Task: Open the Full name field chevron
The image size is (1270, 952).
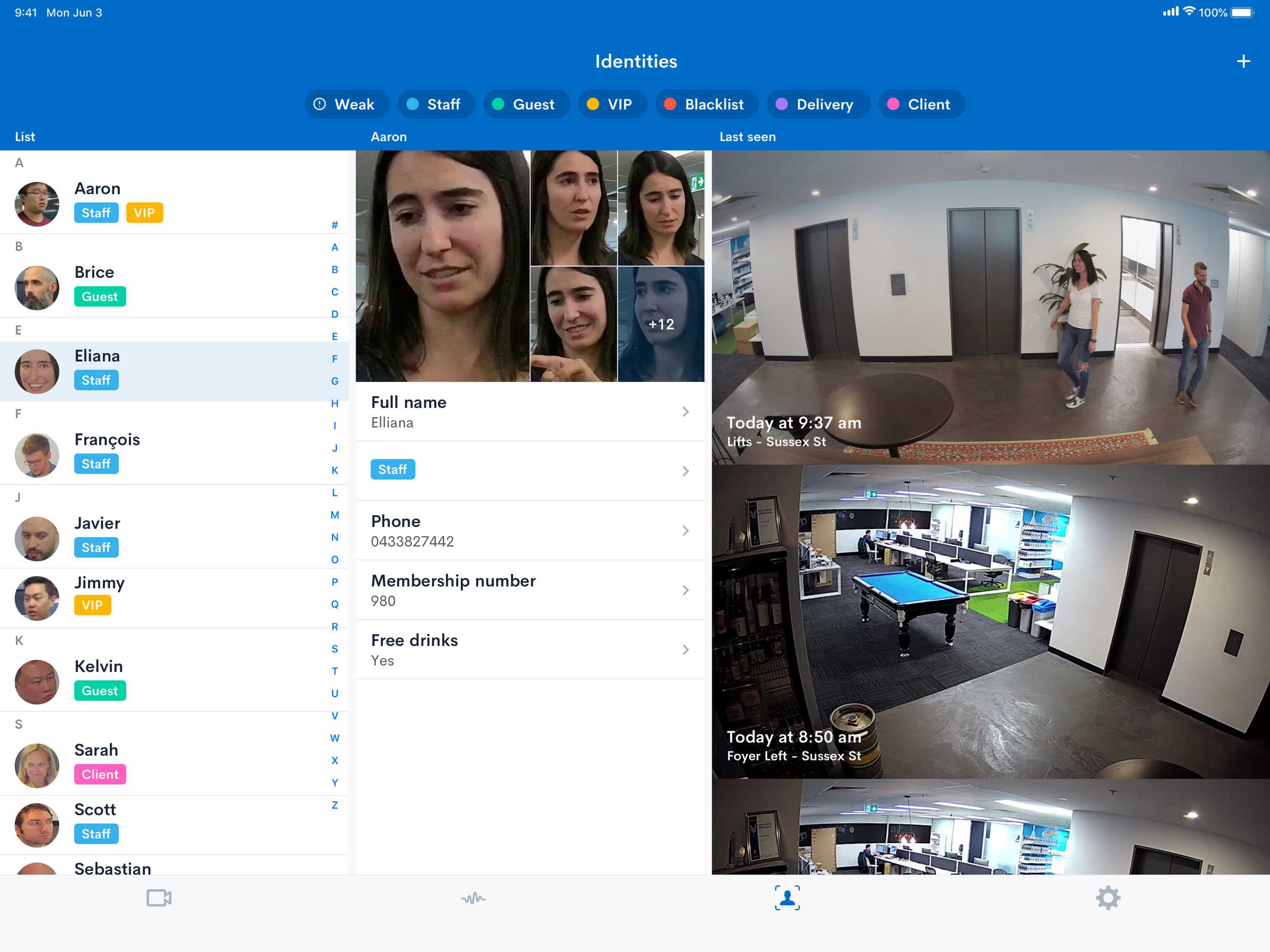Action: [685, 412]
